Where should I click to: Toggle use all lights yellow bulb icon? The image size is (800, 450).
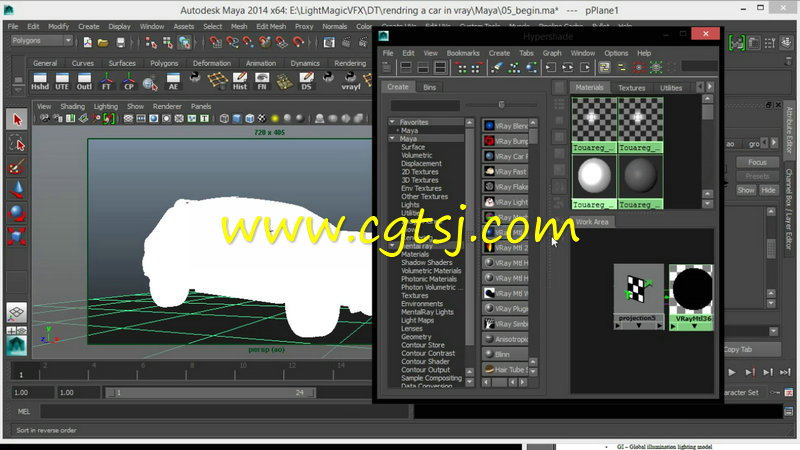(274, 118)
